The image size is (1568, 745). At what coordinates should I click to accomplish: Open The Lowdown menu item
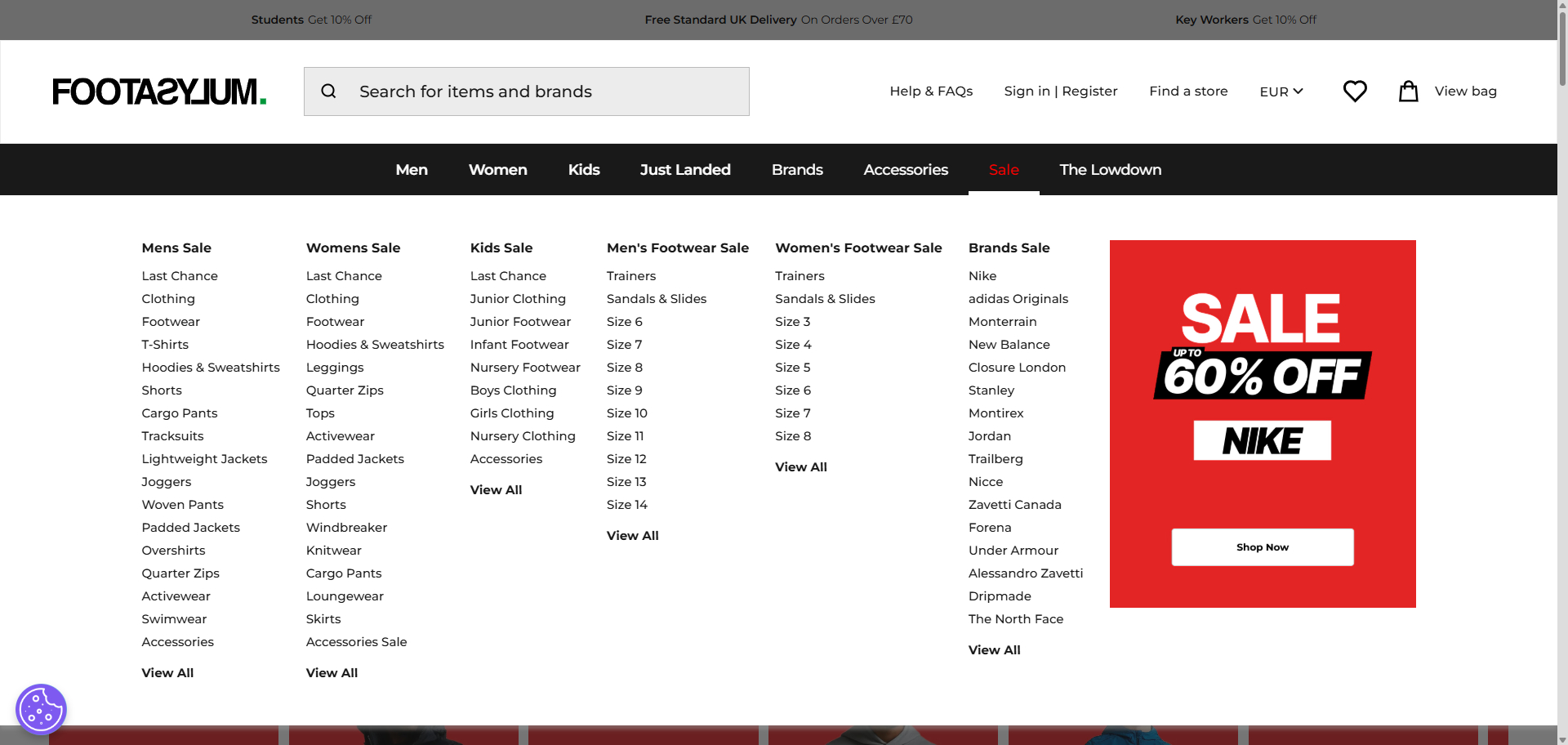pyautogui.click(x=1110, y=170)
